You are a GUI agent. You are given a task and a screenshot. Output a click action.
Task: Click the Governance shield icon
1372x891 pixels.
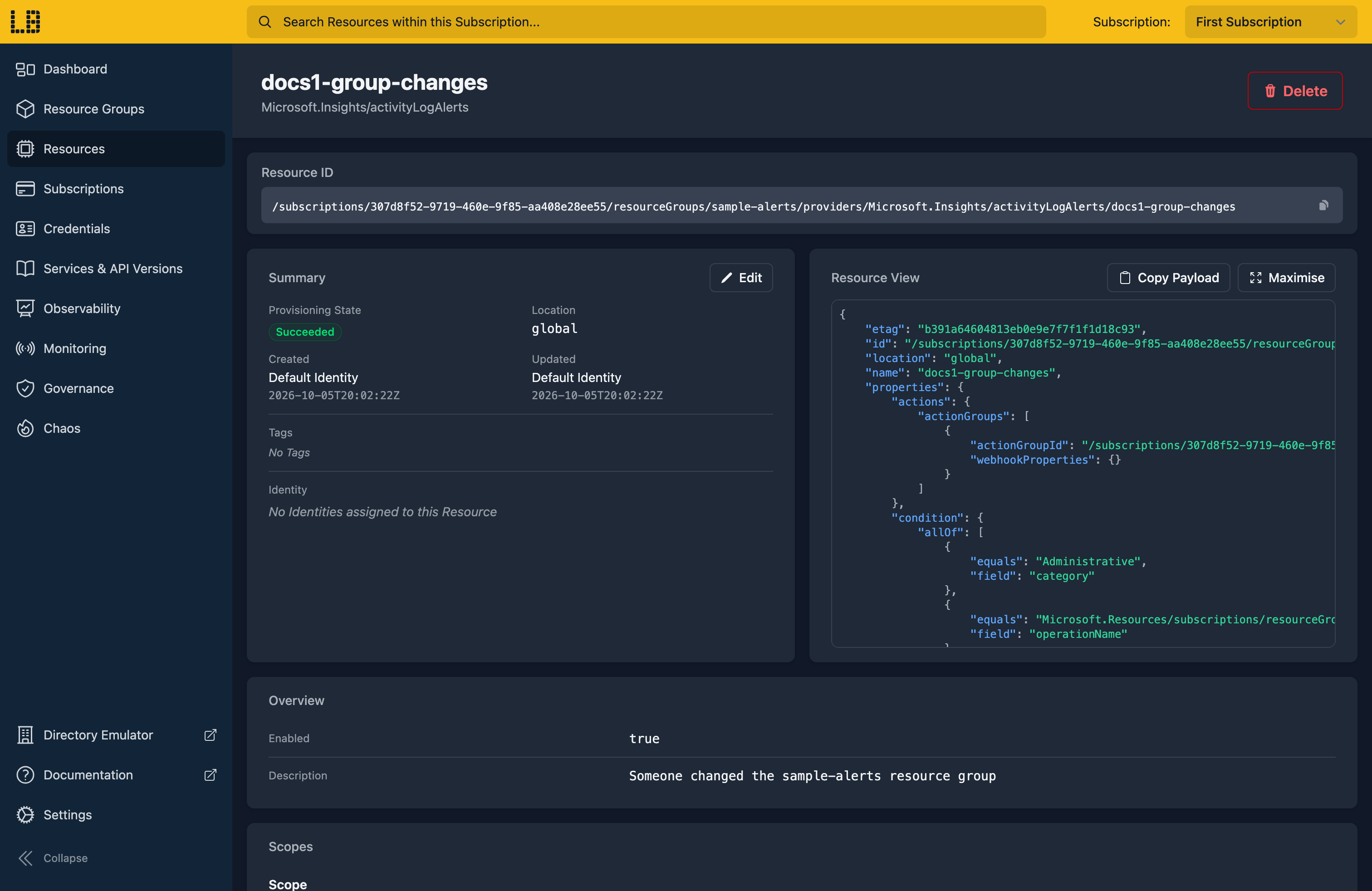[25, 388]
